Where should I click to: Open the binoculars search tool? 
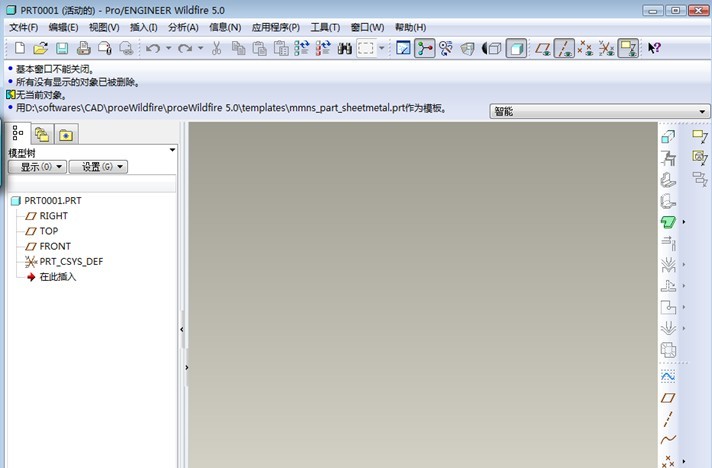tap(345, 48)
